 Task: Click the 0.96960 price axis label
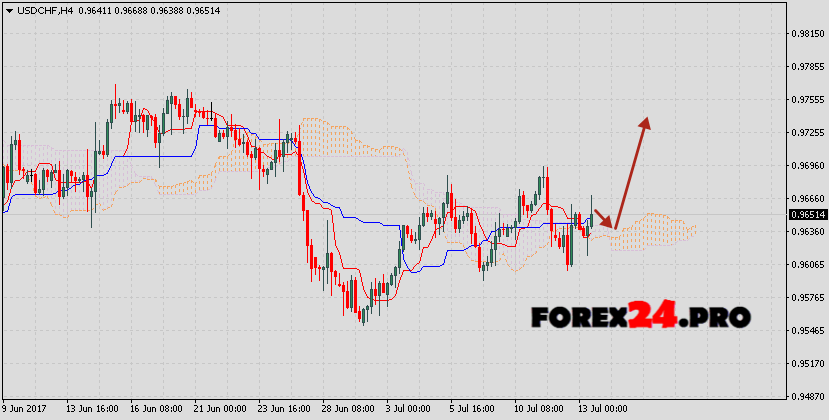807,166
